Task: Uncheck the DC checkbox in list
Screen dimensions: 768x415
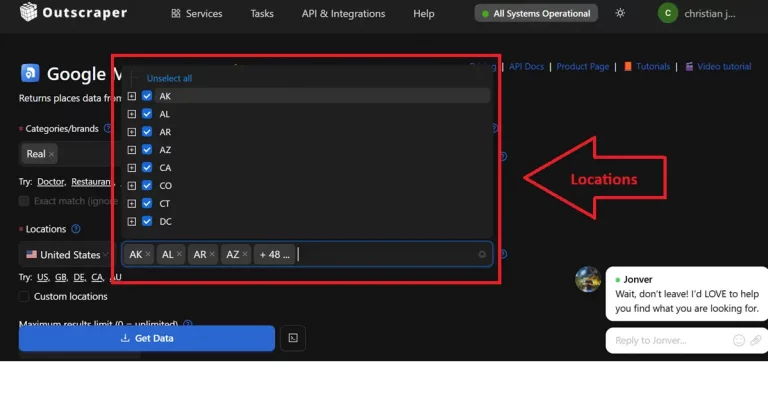Action: (x=147, y=222)
